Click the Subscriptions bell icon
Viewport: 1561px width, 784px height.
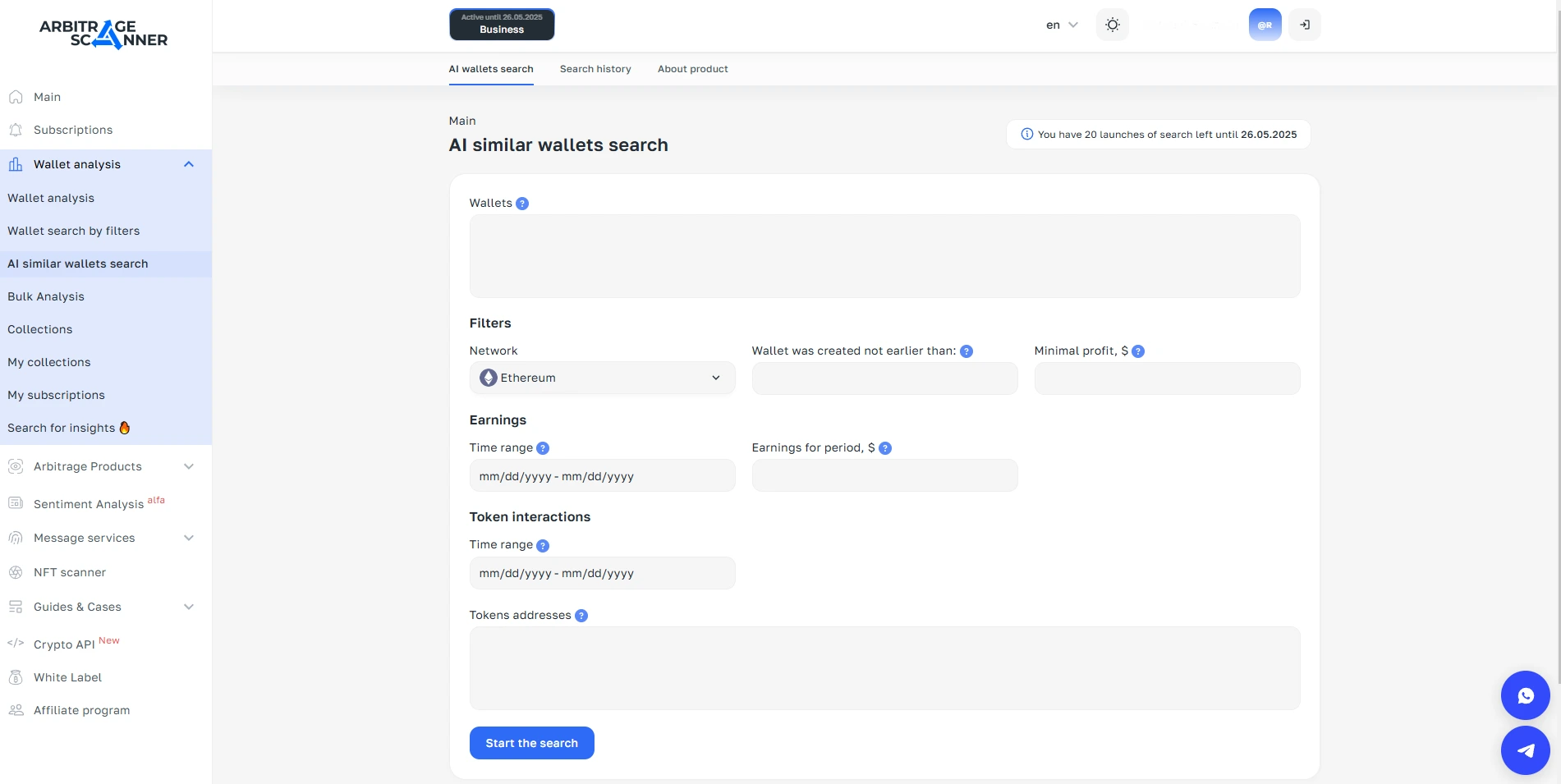point(16,130)
